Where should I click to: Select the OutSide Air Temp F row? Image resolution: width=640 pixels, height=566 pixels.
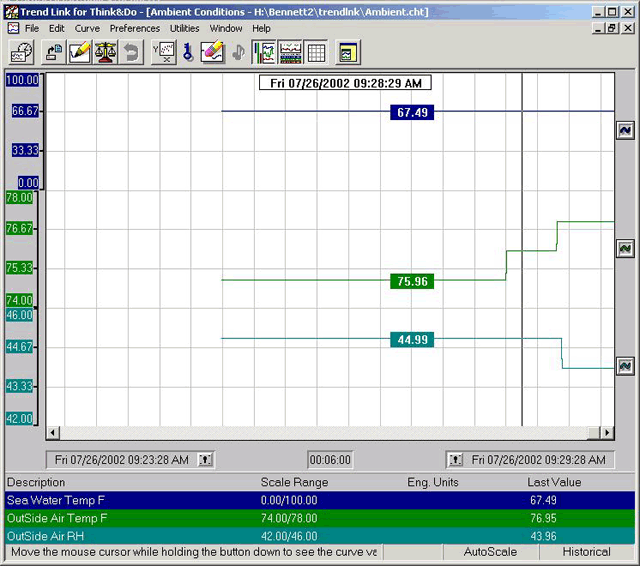point(320,518)
